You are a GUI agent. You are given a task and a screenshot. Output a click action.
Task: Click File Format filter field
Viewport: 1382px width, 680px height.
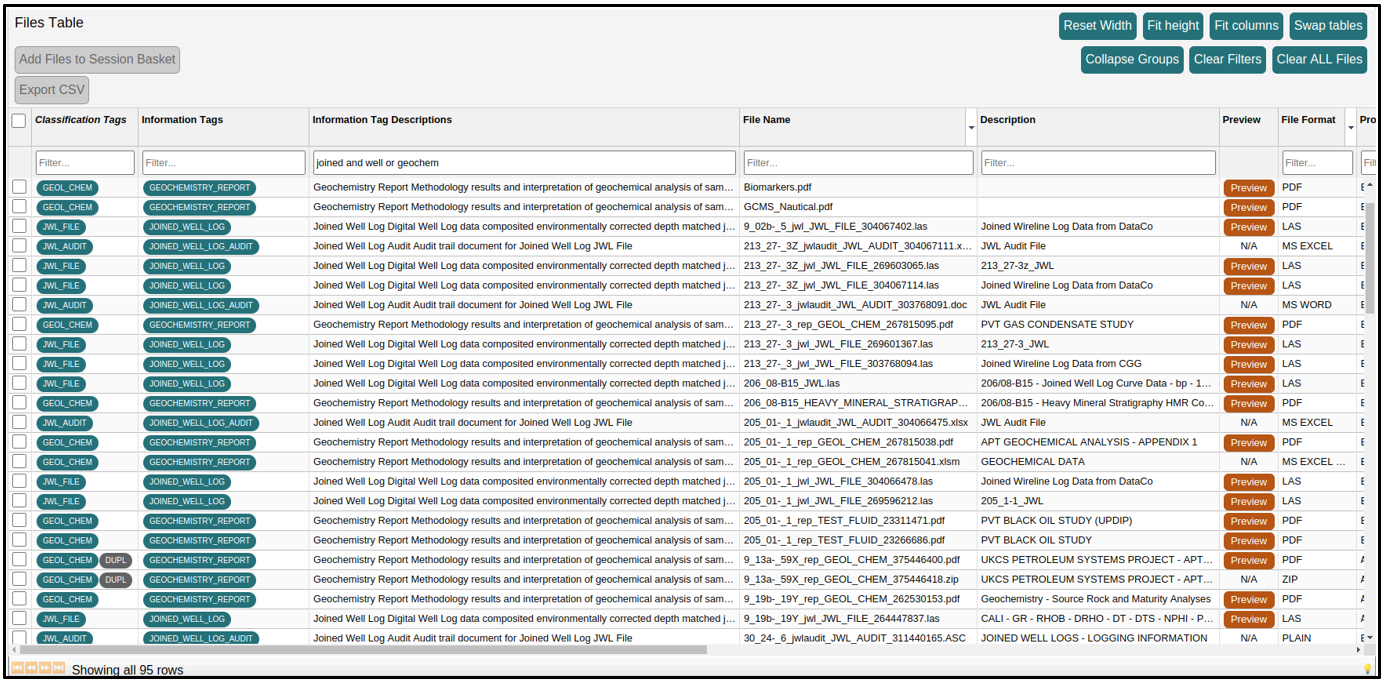click(1317, 162)
